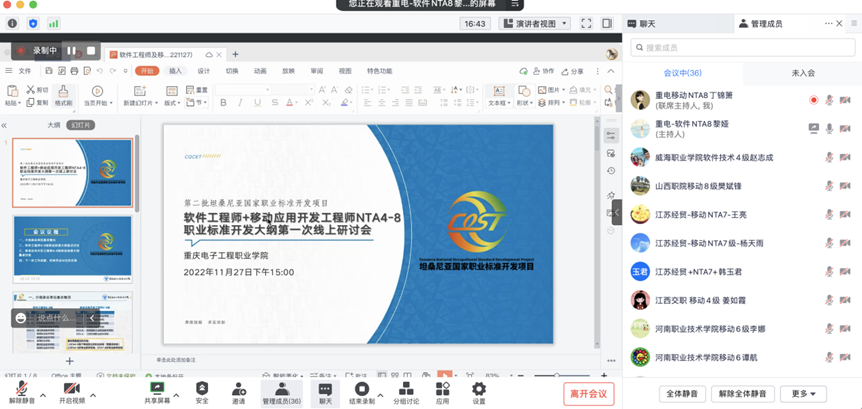
Task: Click the 分享 share button in WPS
Action: point(572,71)
